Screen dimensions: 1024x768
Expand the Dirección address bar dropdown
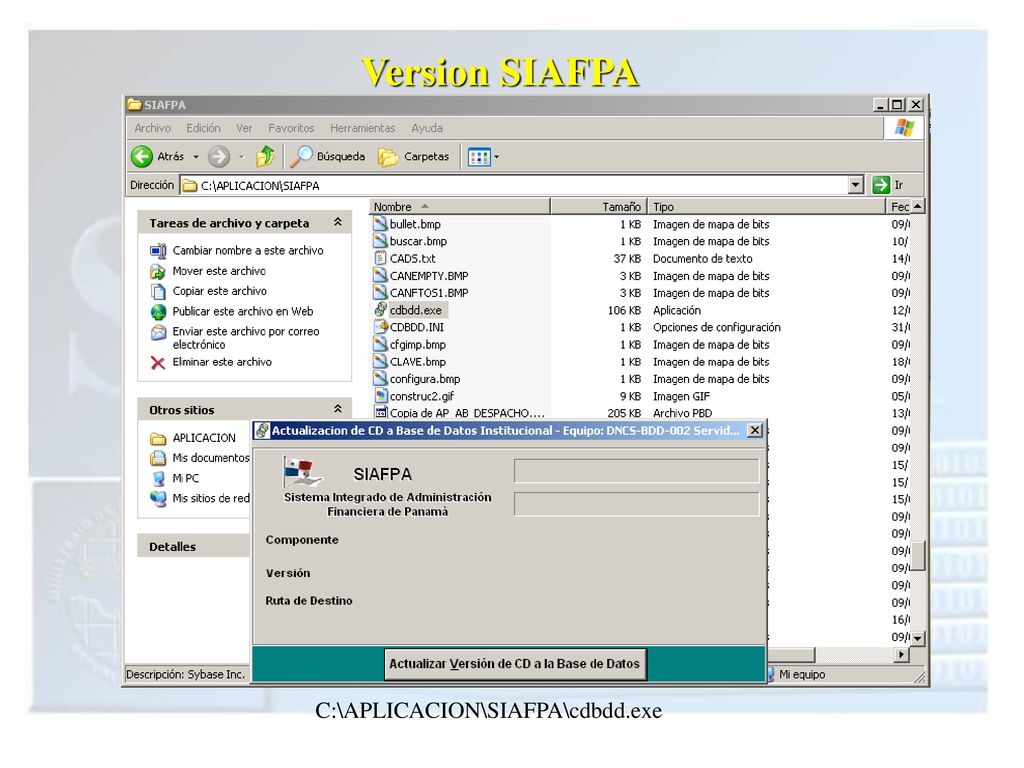pyautogui.click(x=856, y=185)
